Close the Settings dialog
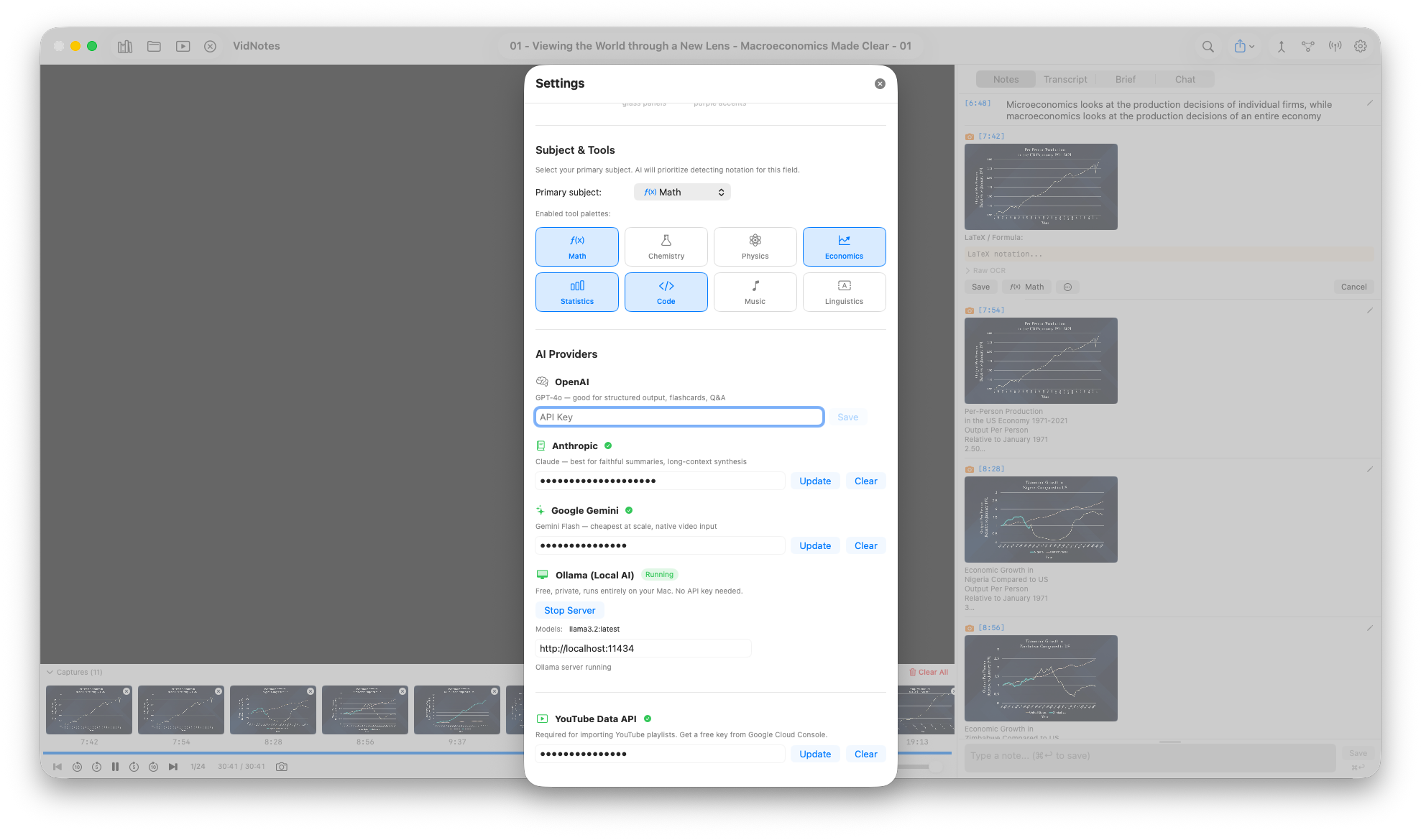This screenshot has height=840, width=1421. coord(880,84)
